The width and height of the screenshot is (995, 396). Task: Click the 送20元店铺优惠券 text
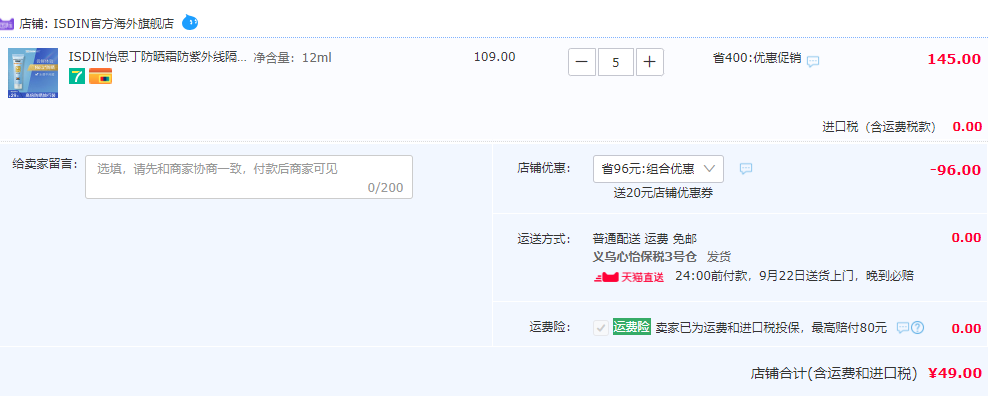click(663, 193)
